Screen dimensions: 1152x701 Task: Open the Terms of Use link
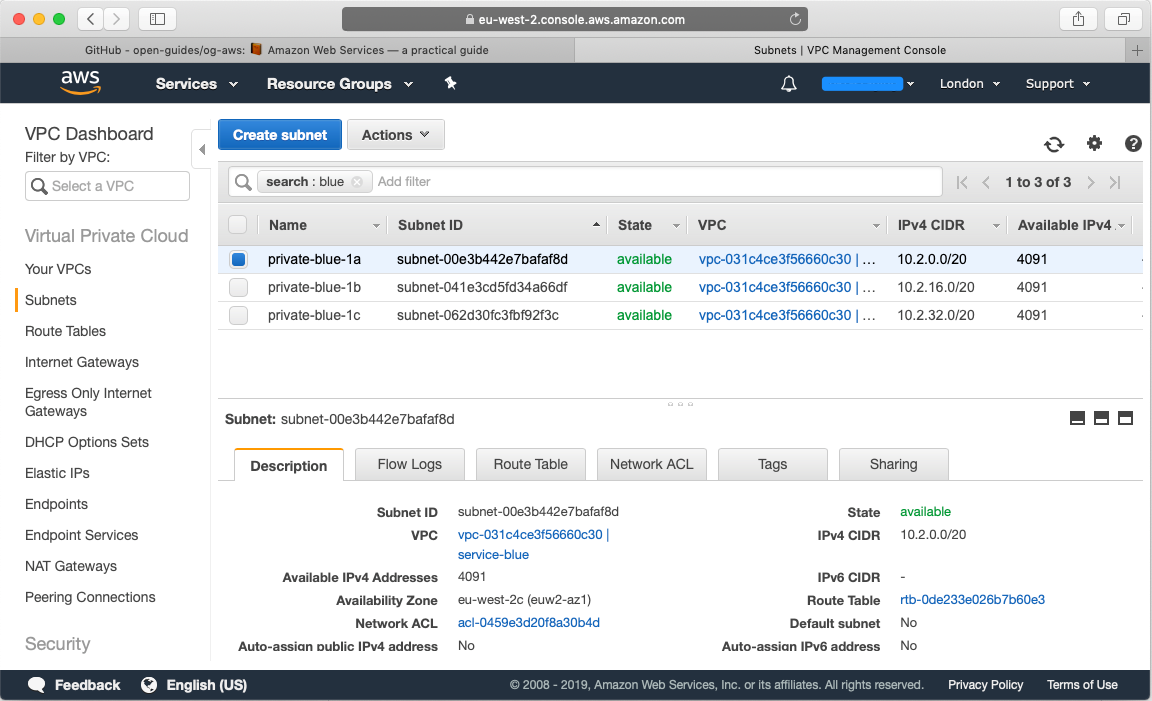pyautogui.click(x=1082, y=685)
